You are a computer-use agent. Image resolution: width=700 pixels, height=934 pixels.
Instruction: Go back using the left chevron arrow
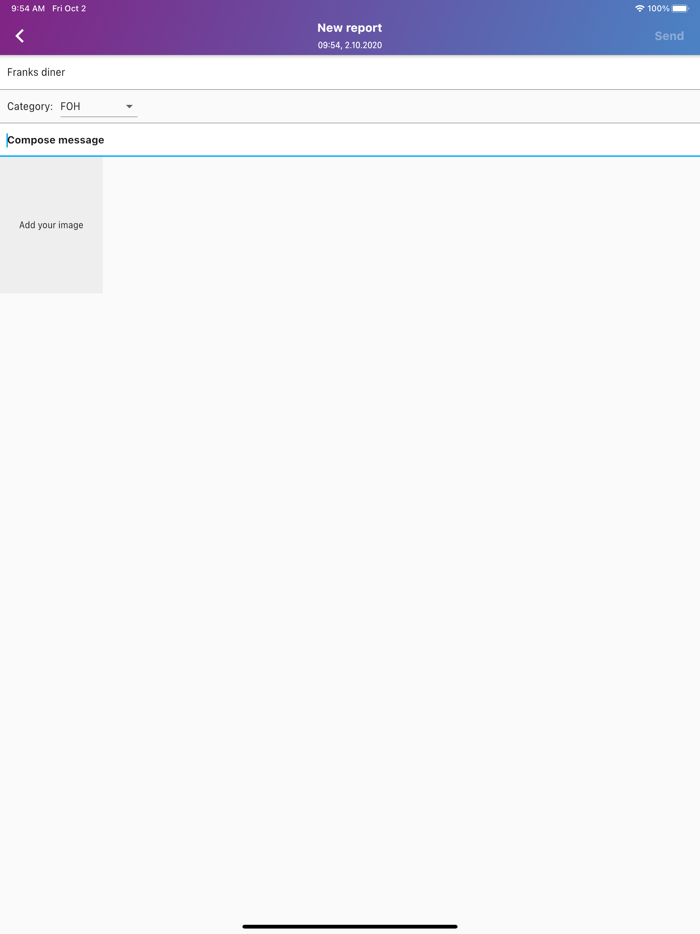[20, 36]
